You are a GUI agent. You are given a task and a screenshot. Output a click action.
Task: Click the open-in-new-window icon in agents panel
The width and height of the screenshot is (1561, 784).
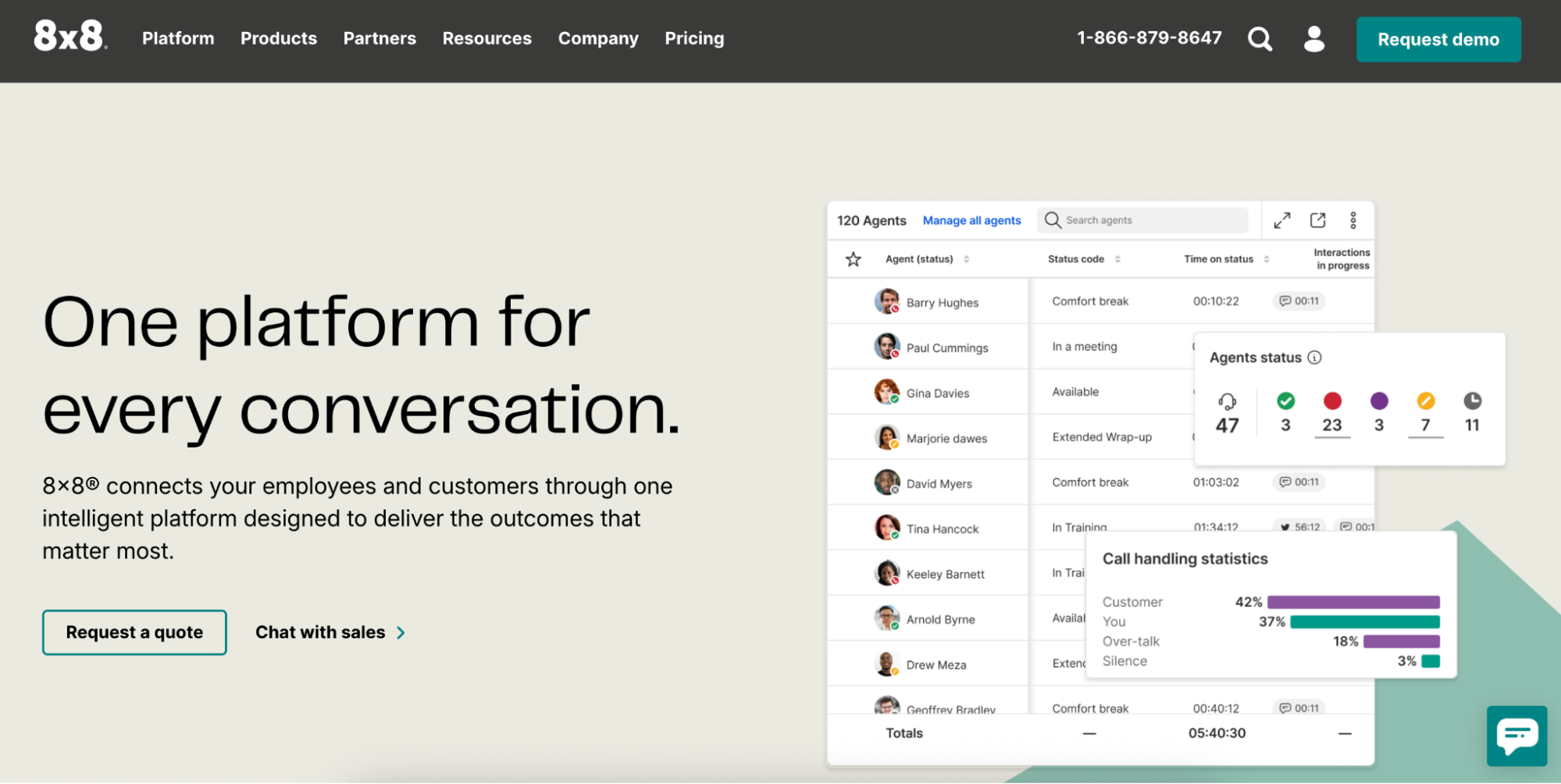[x=1318, y=220]
